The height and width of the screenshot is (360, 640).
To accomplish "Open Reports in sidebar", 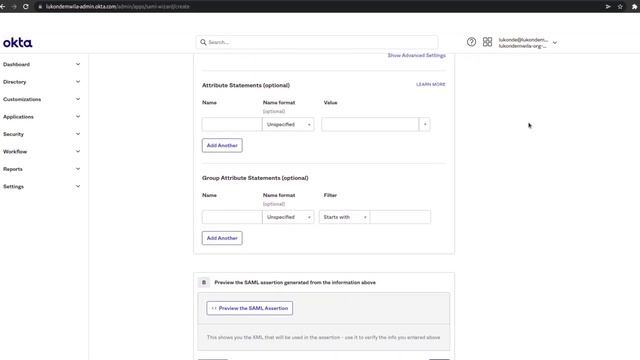I will click(13, 169).
